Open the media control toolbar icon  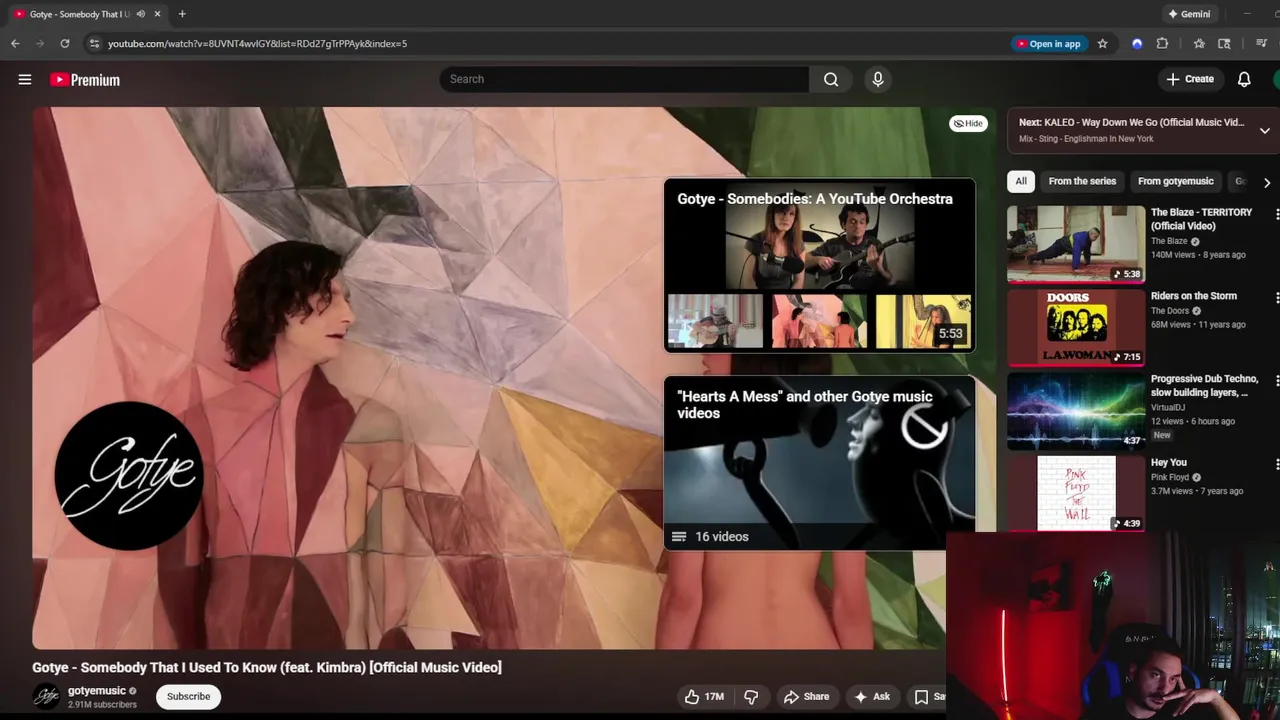click(1261, 43)
